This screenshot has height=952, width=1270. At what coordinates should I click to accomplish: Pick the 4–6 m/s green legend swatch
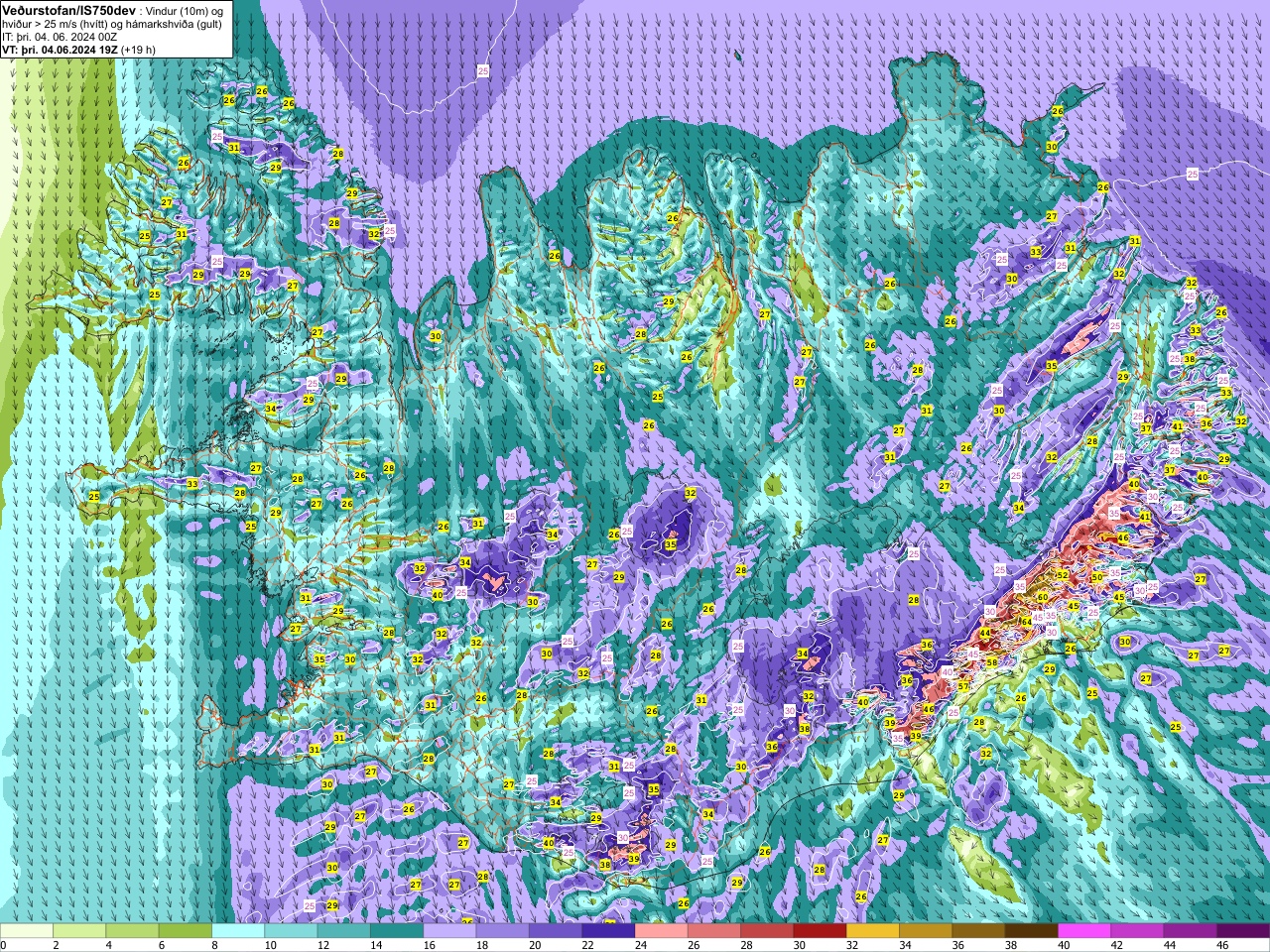pyautogui.click(x=133, y=931)
